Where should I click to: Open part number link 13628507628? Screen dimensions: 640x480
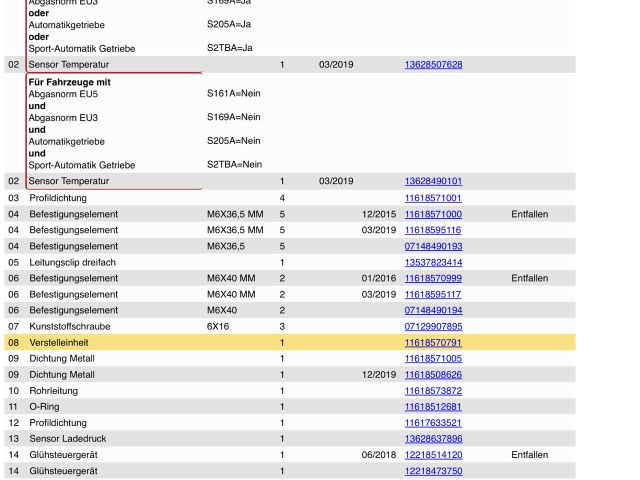(433, 64)
